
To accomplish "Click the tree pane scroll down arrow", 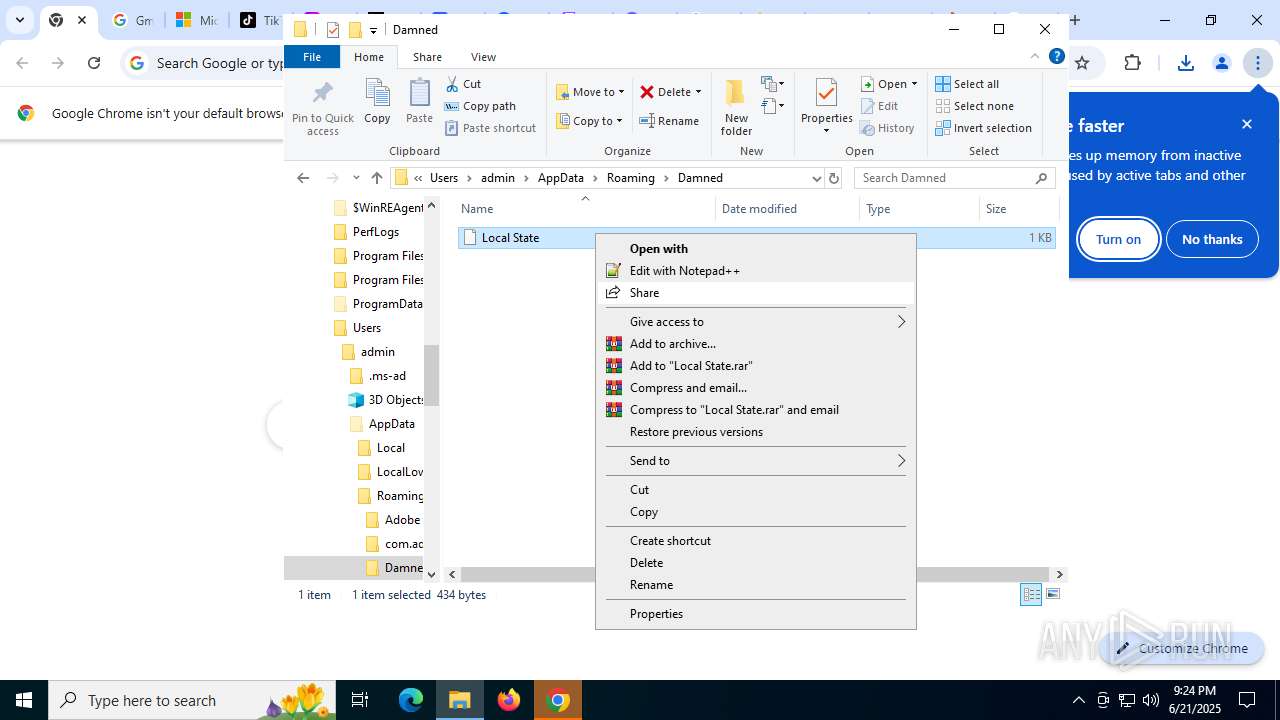I will click(432, 575).
